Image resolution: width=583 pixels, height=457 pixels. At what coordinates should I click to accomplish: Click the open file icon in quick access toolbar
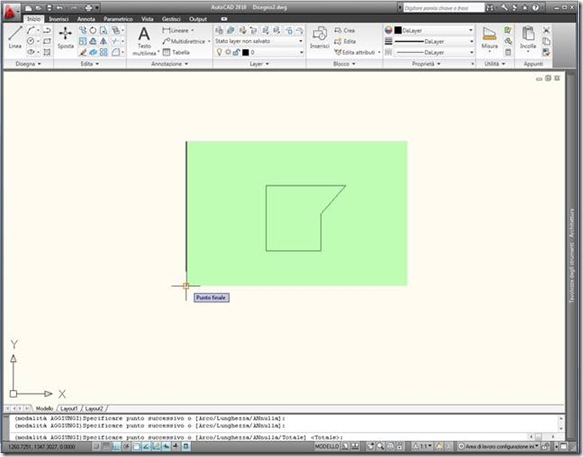coord(39,8)
